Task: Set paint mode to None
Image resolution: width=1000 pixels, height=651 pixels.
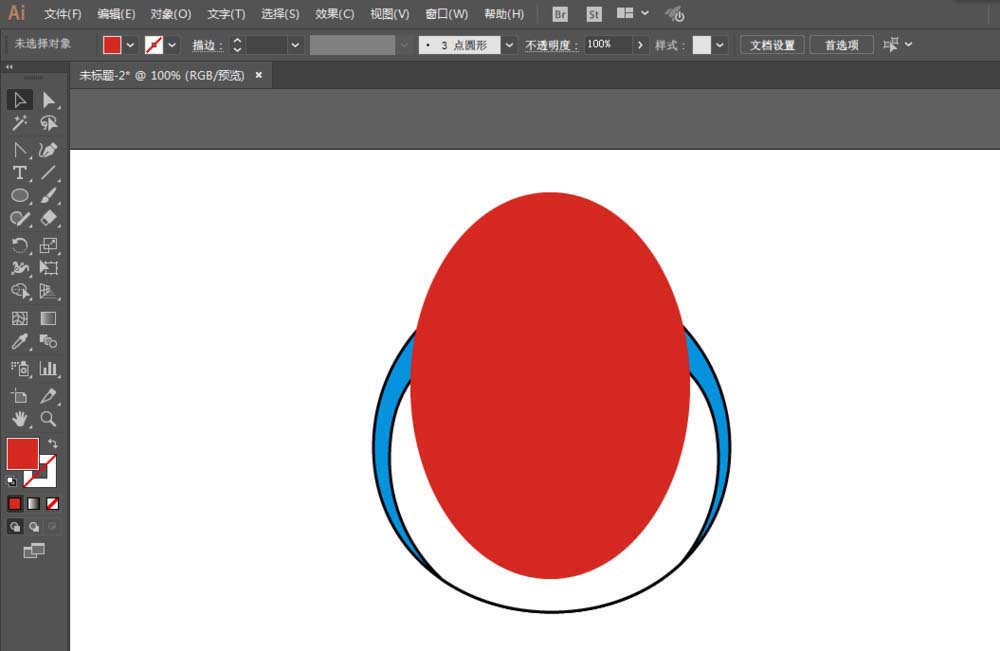Action: coord(52,504)
